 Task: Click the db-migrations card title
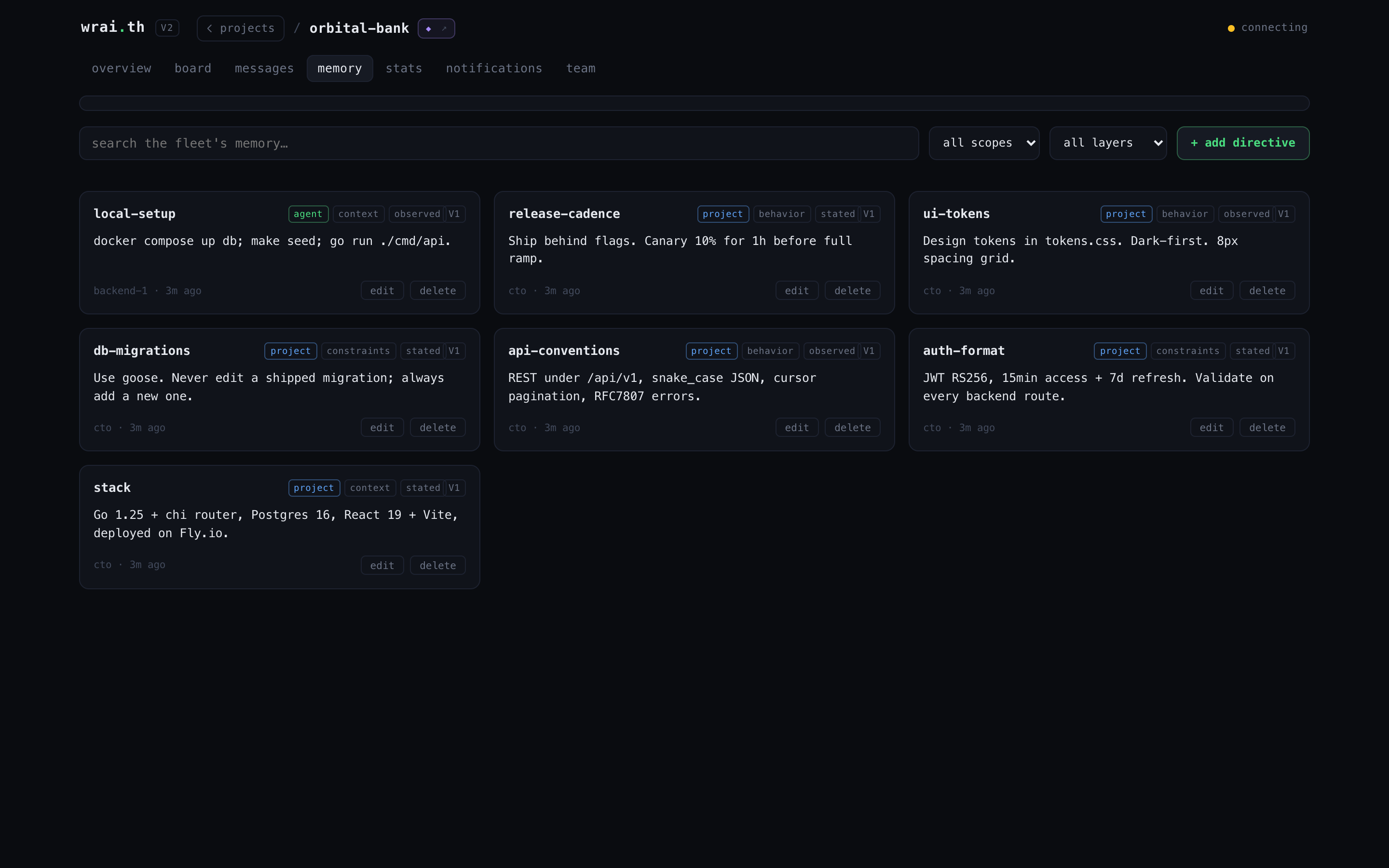tap(142, 351)
